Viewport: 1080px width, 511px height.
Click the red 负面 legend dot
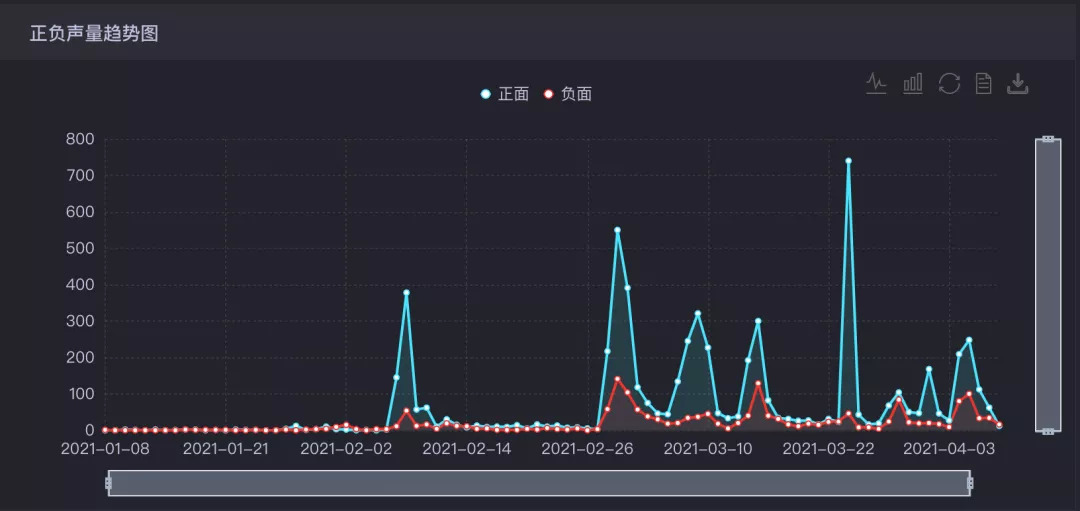tap(549, 94)
